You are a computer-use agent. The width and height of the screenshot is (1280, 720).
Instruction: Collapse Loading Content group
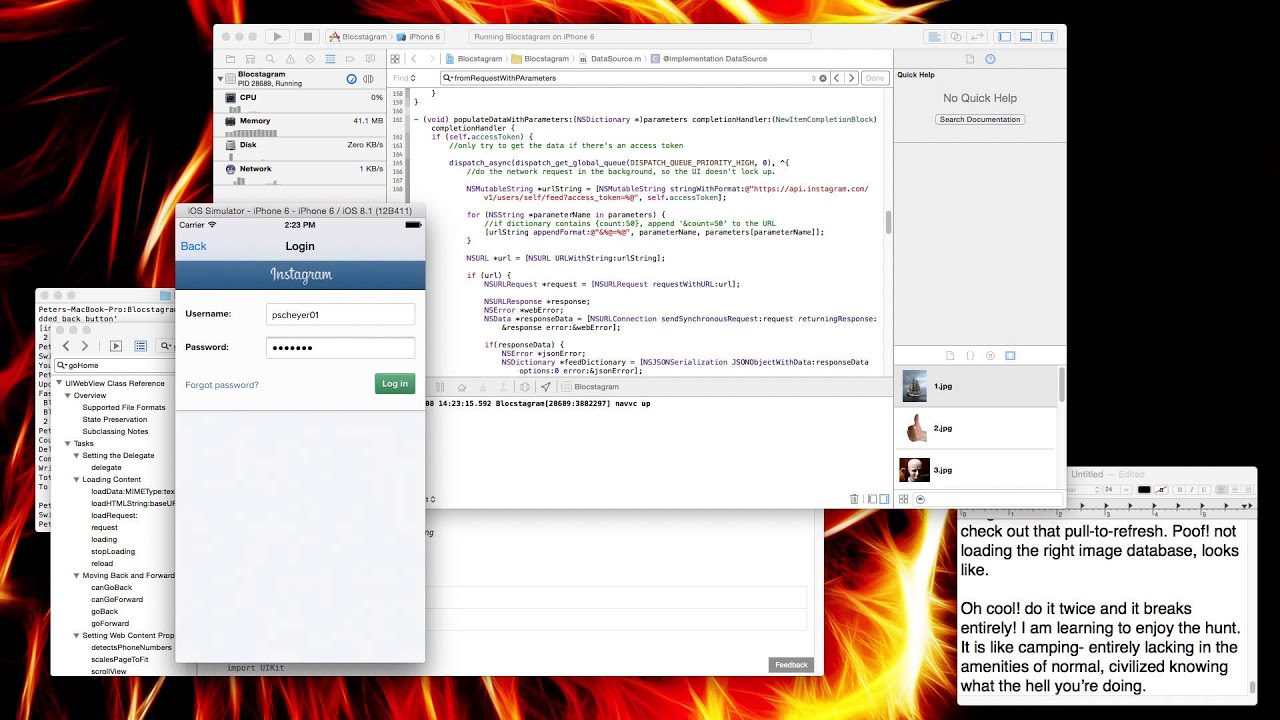pyautogui.click(x=77, y=479)
